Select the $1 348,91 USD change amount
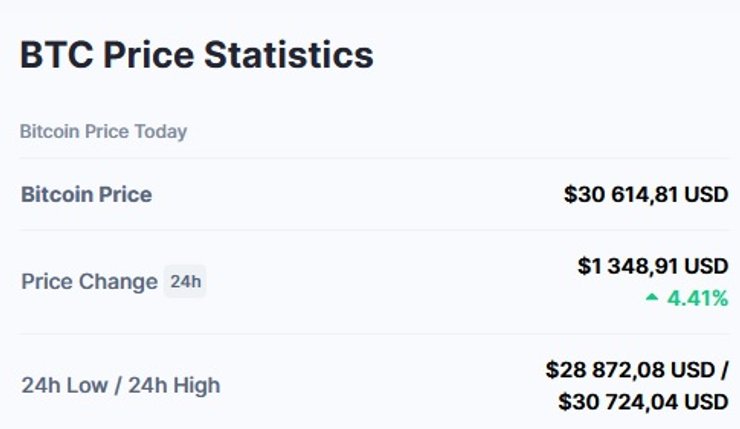This screenshot has width=740, height=429. tap(652, 266)
